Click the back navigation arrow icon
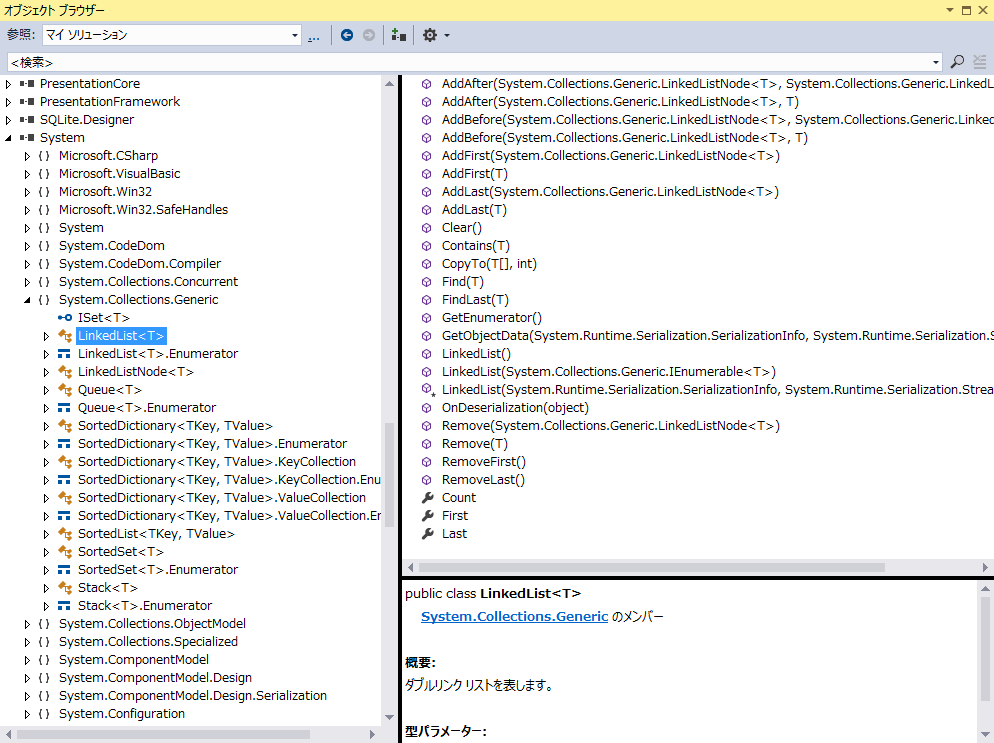994x743 pixels. tap(347, 36)
